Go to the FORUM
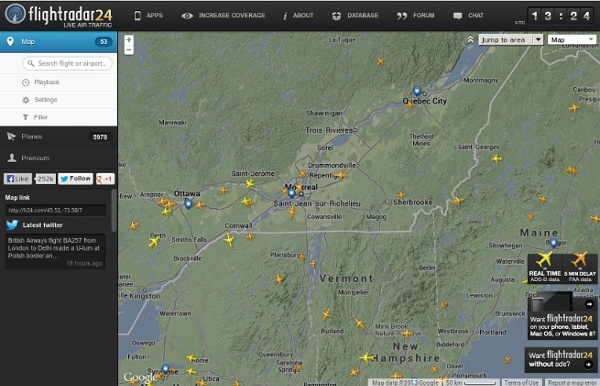 (x=416, y=15)
